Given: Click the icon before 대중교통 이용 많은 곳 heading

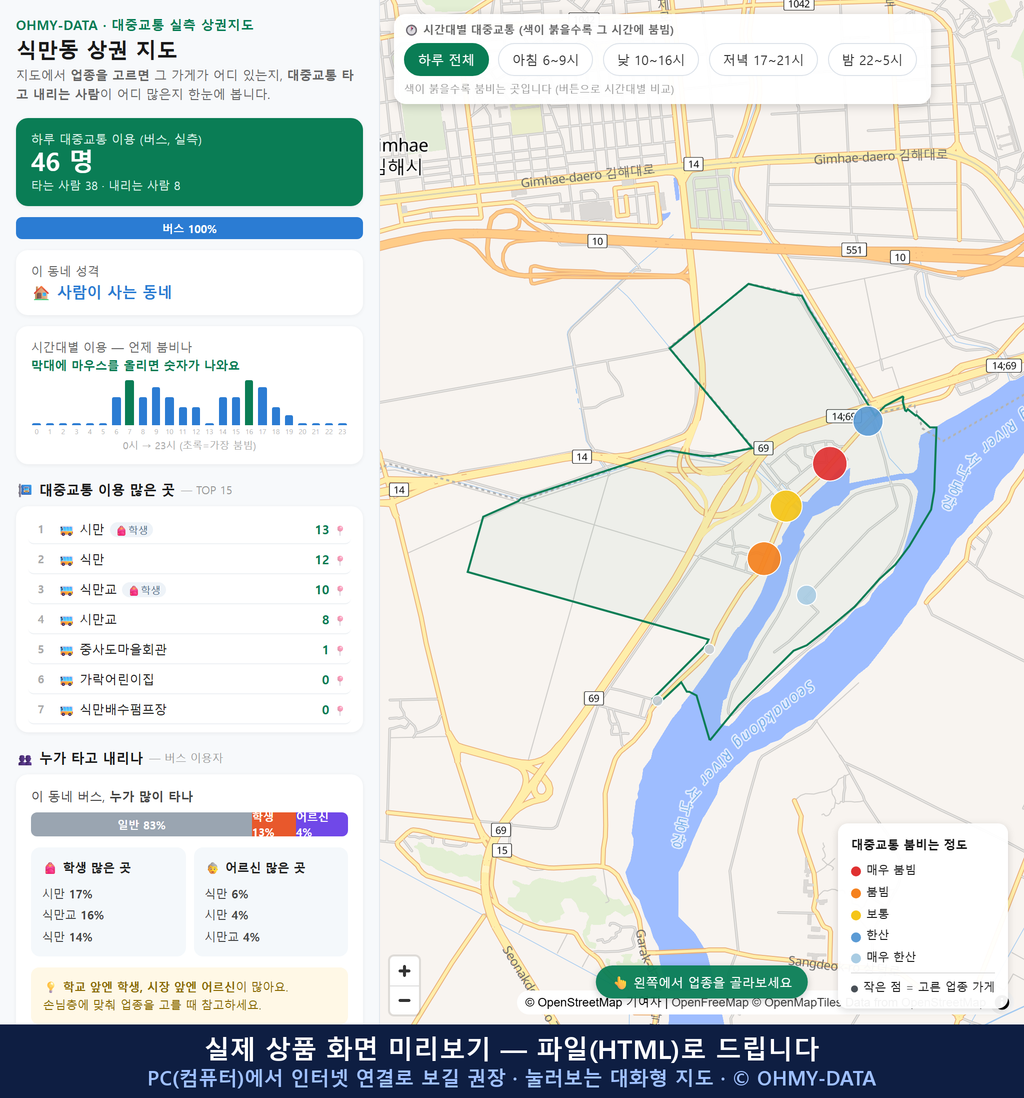Looking at the screenshot, I should 25,490.
